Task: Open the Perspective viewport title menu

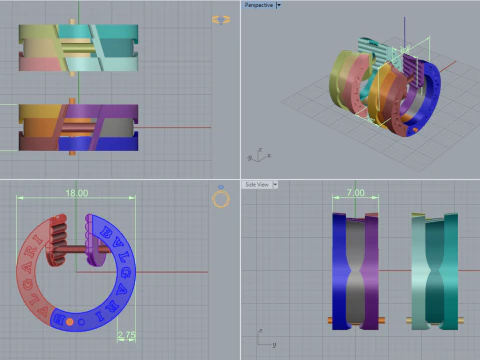Action: point(259,5)
